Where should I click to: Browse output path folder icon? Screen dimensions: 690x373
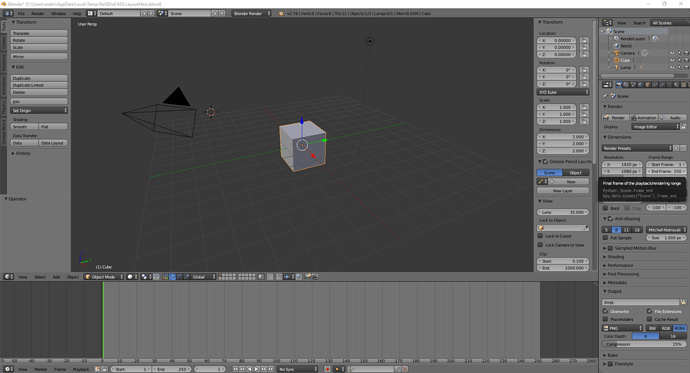coord(683,302)
